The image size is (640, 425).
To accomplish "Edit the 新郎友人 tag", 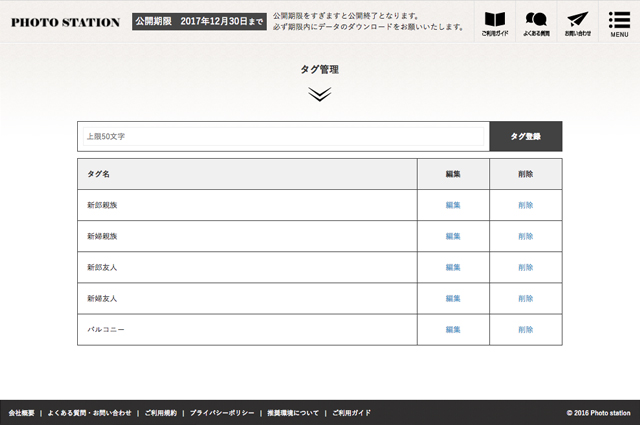I will [453, 267].
